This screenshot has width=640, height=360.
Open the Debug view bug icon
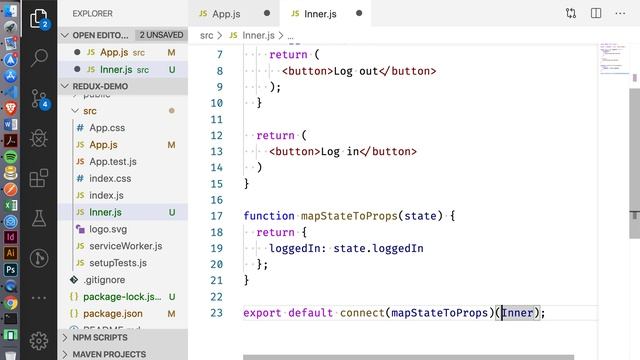point(39,138)
